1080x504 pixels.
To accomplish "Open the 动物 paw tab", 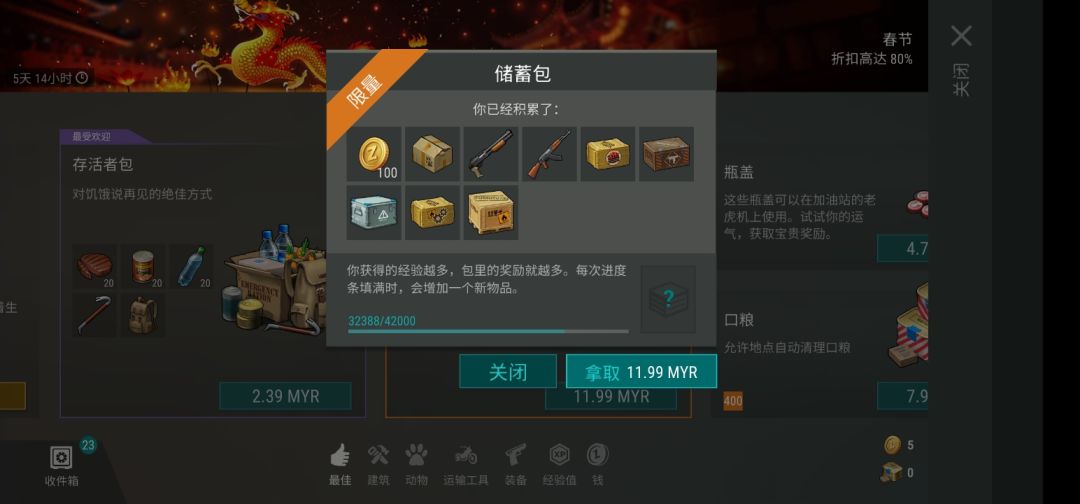I will click(x=416, y=465).
